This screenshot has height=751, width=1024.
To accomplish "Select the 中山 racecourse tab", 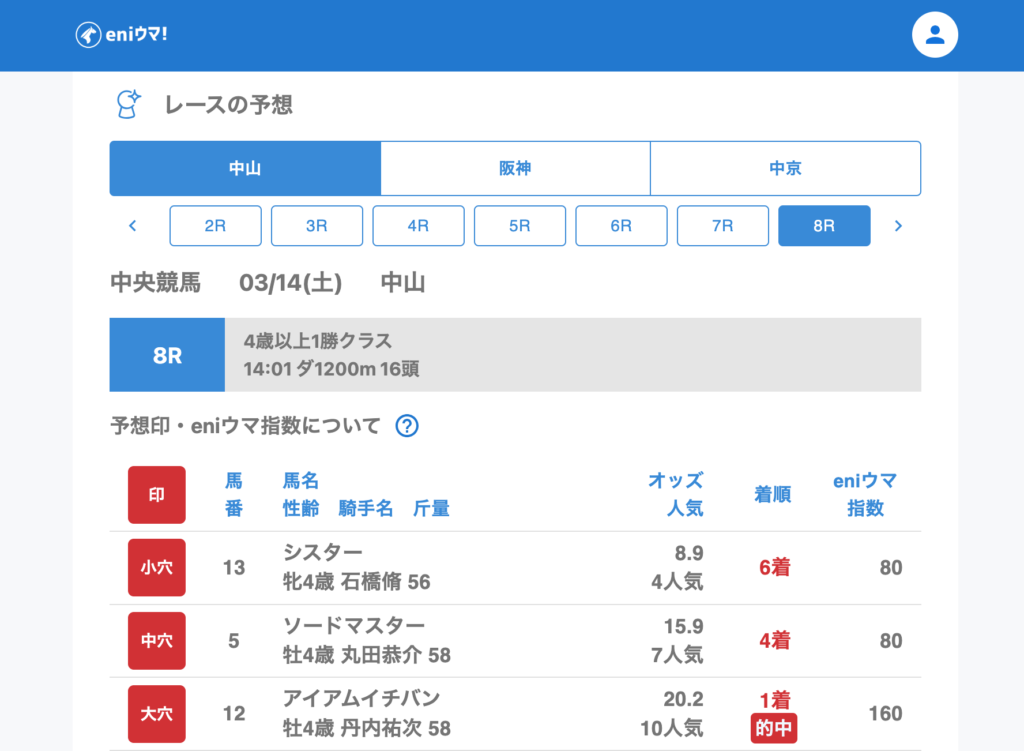I will (x=245, y=168).
